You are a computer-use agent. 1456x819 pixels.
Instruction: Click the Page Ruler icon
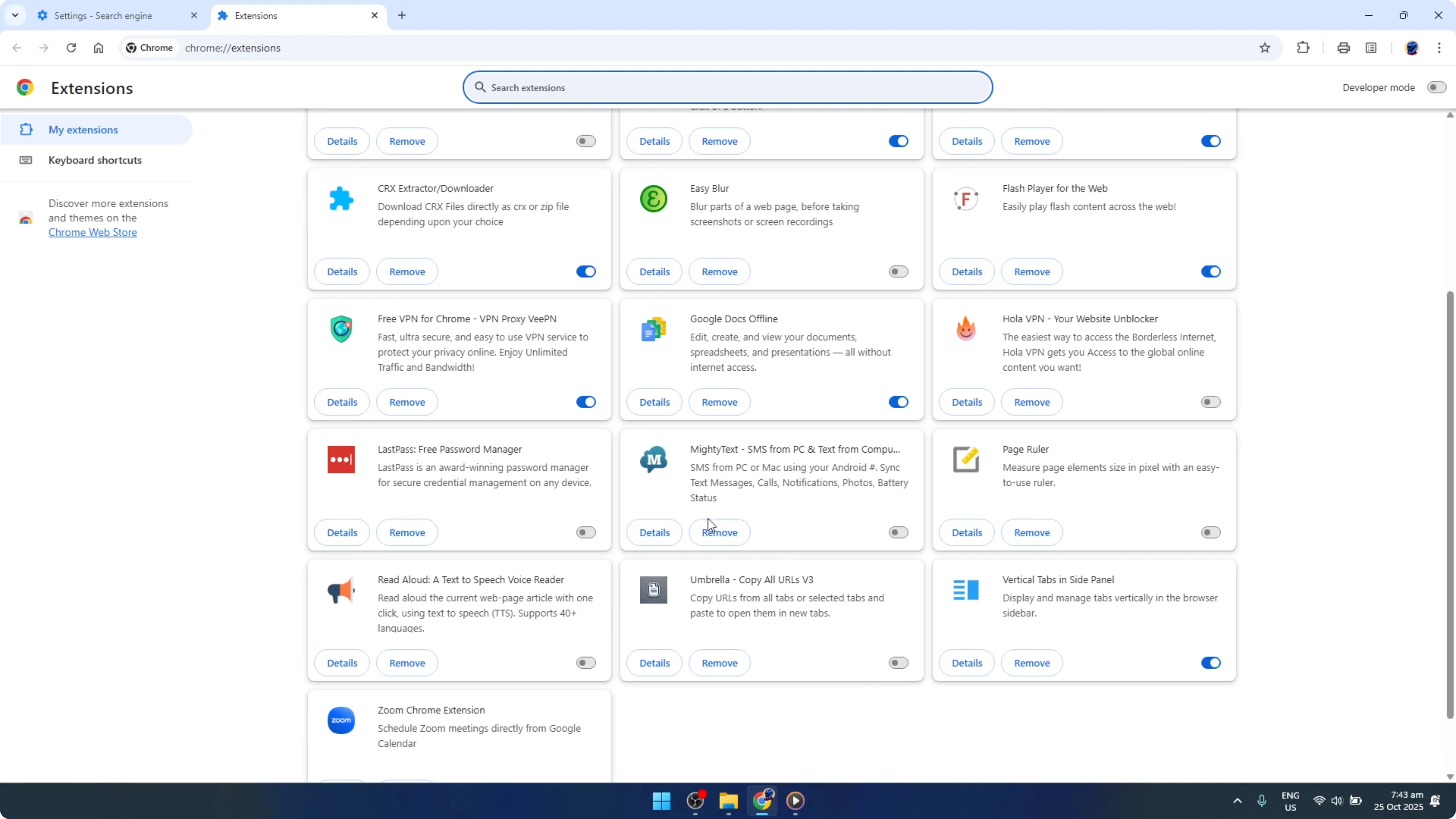[966, 459]
